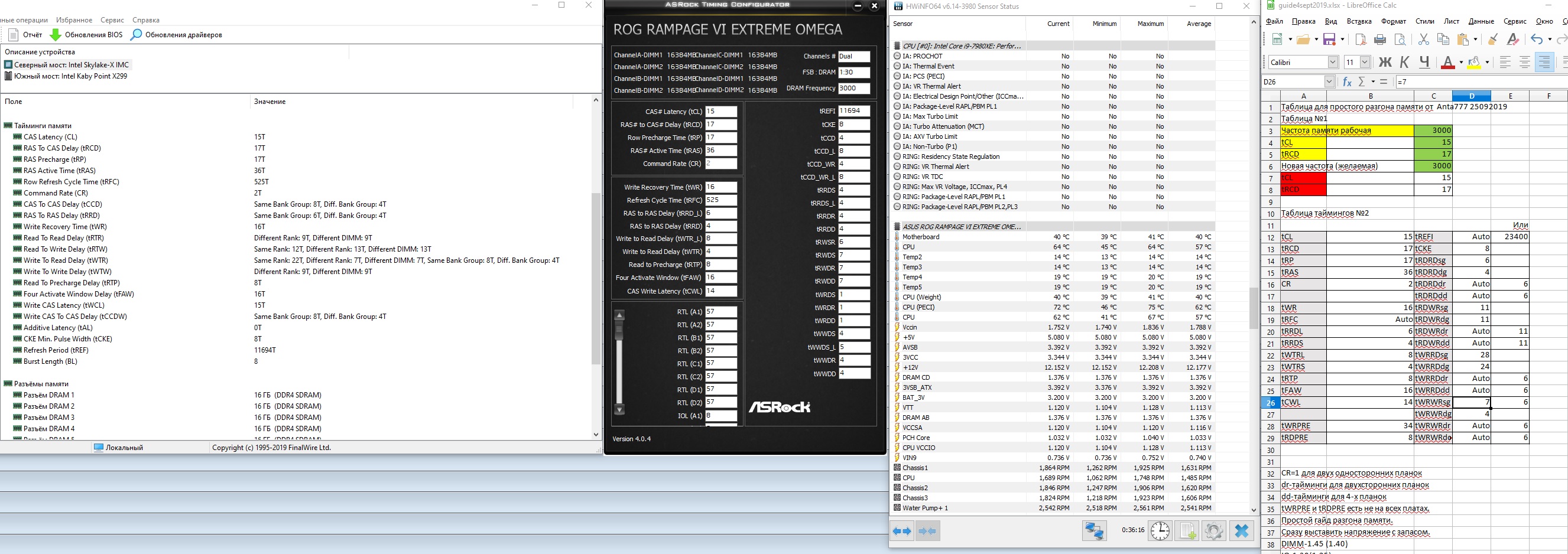
Task: Open the Name Box dropdown for D26
Action: tap(1329, 82)
